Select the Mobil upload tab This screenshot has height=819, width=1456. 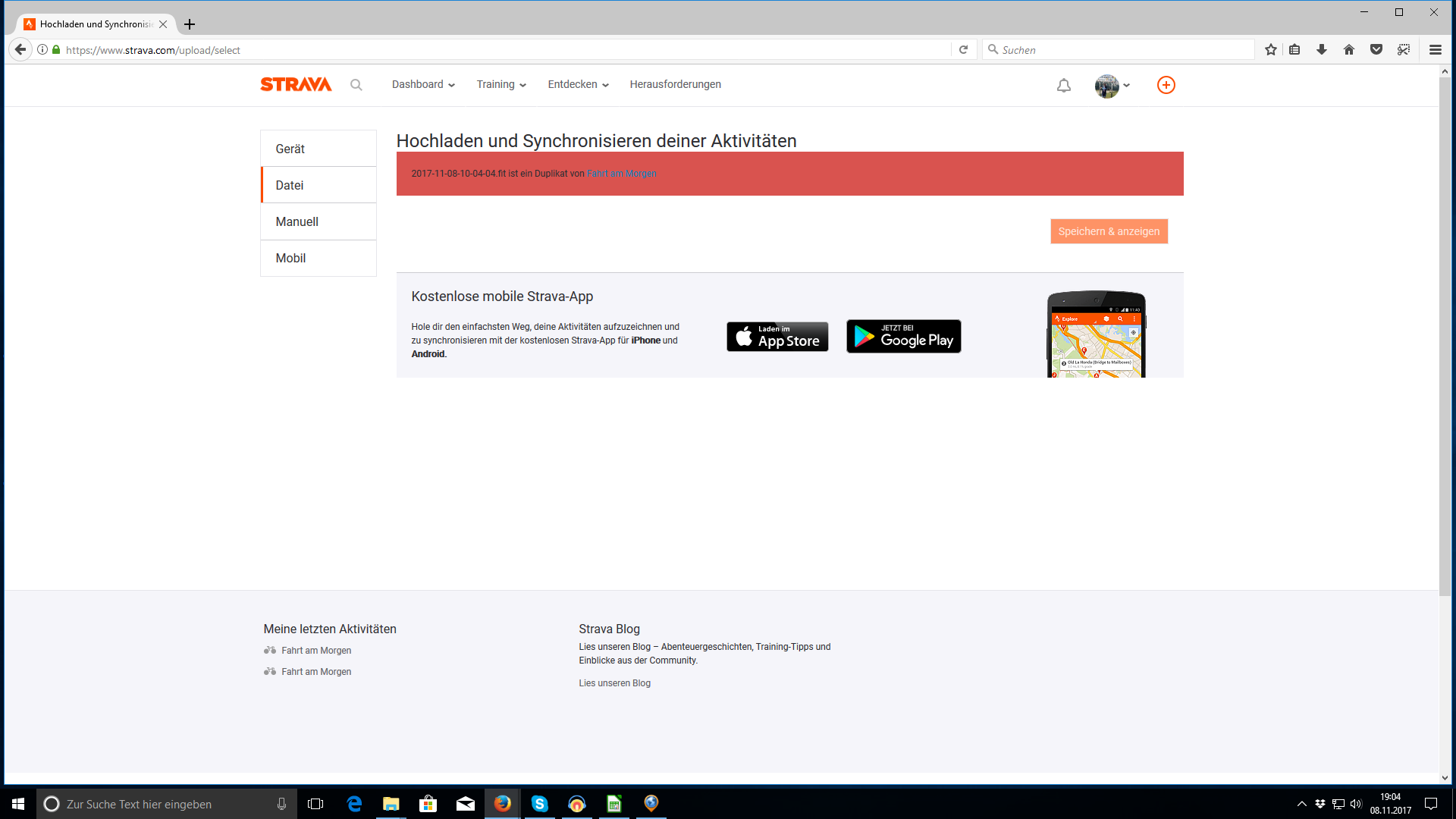[318, 258]
